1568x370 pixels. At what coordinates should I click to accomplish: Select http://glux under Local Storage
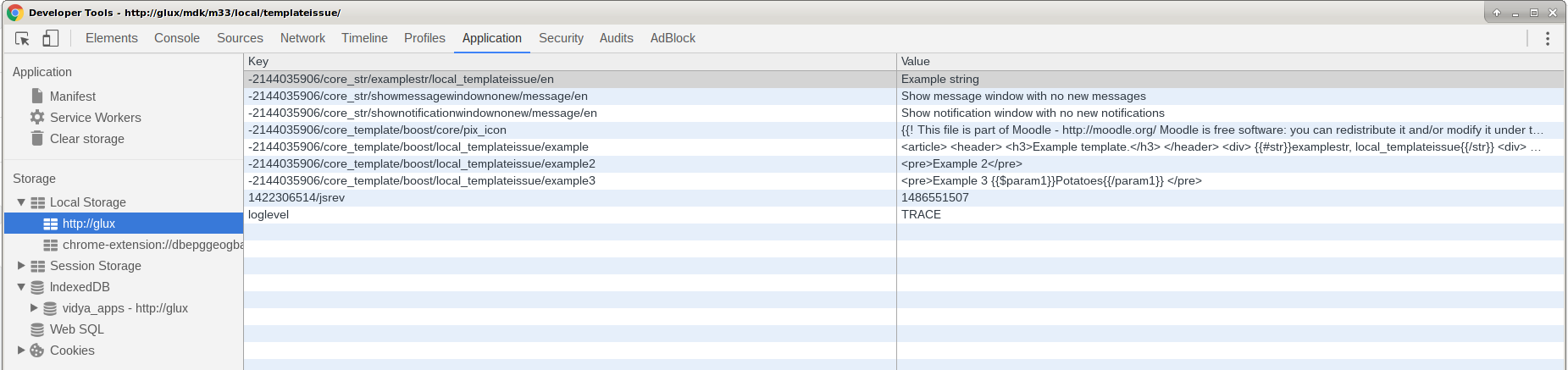pyautogui.click(x=124, y=224)
